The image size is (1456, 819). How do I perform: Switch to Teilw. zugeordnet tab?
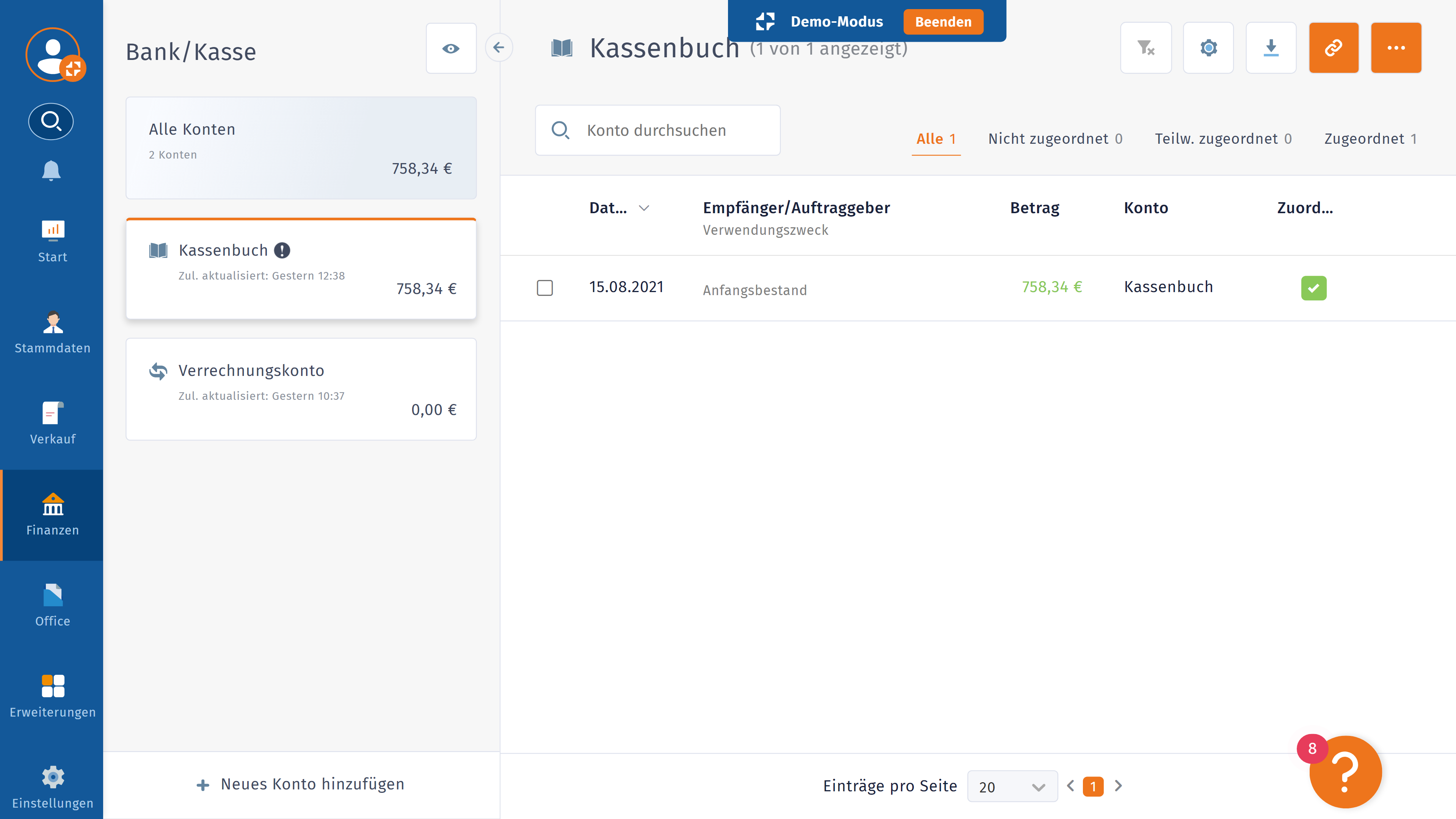[x=1223, y=138]
